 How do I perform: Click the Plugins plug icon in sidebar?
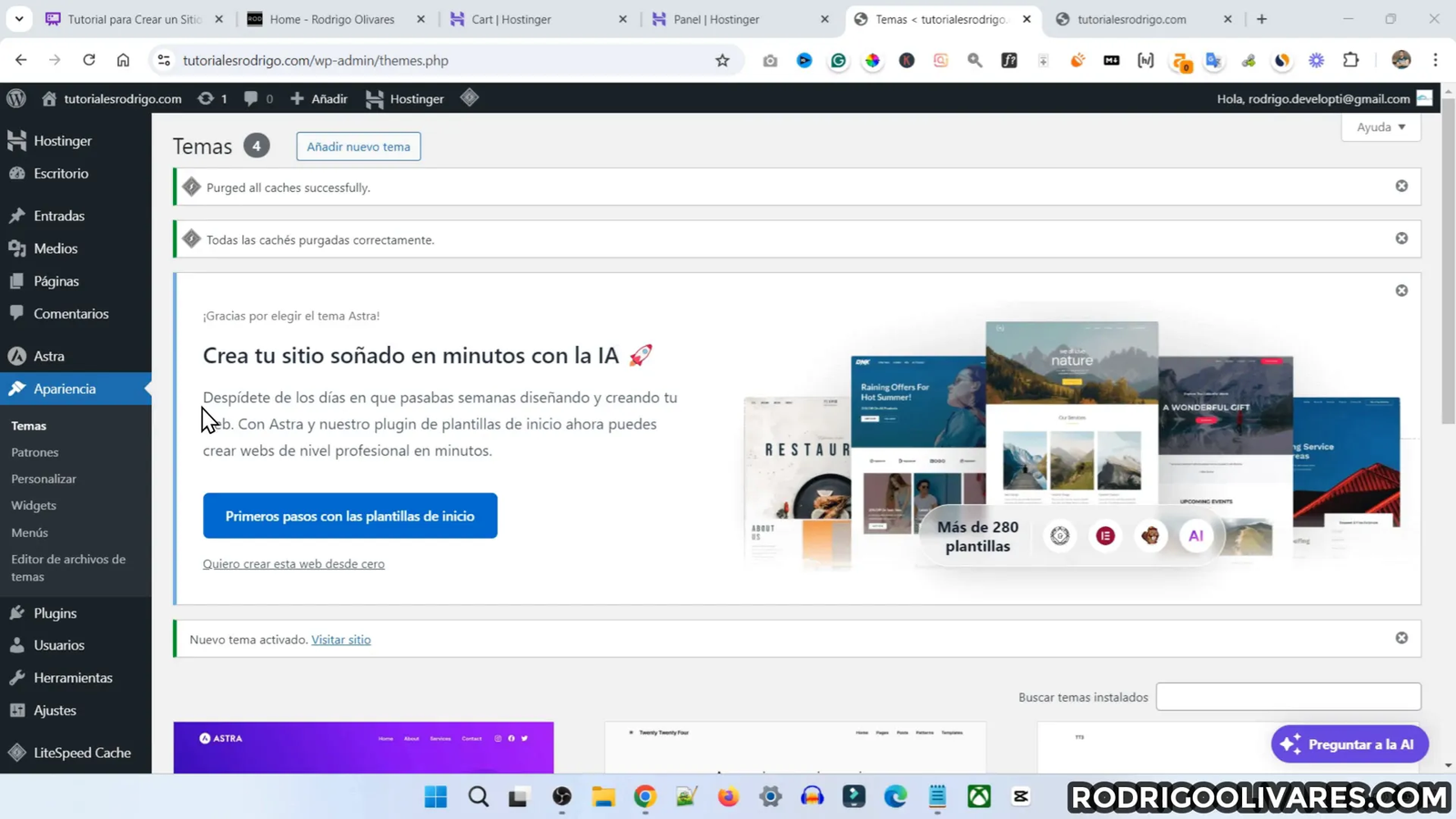[16, 612]
